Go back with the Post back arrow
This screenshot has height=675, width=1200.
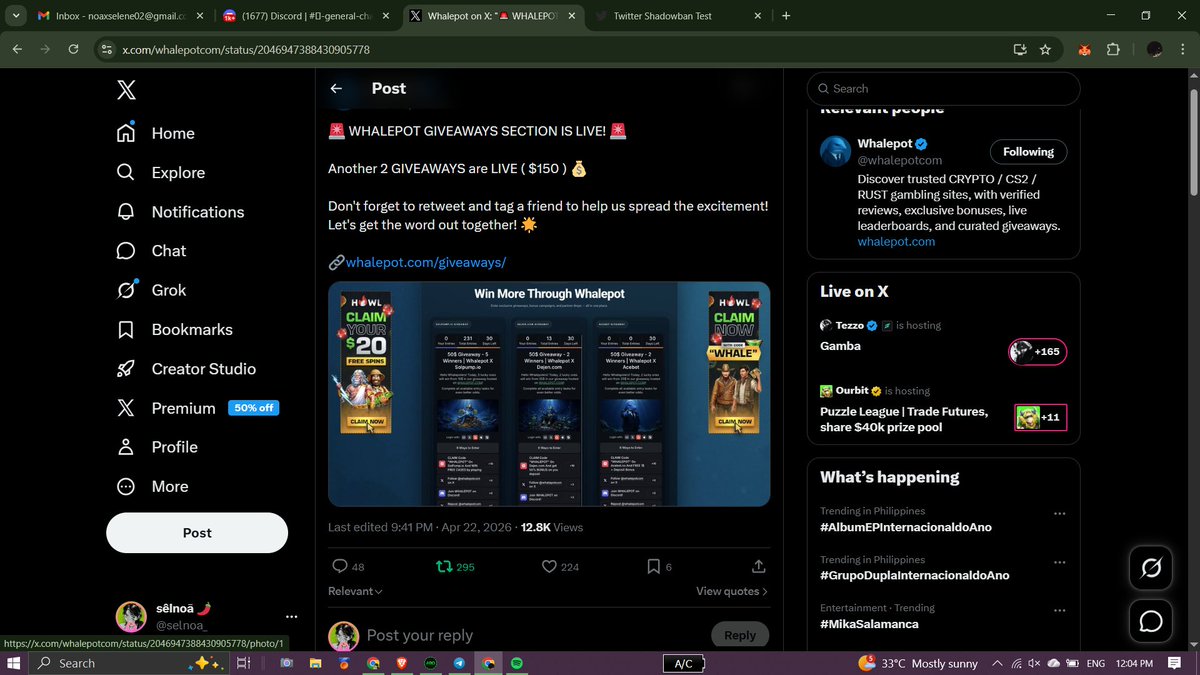click(x=337, y=88)
